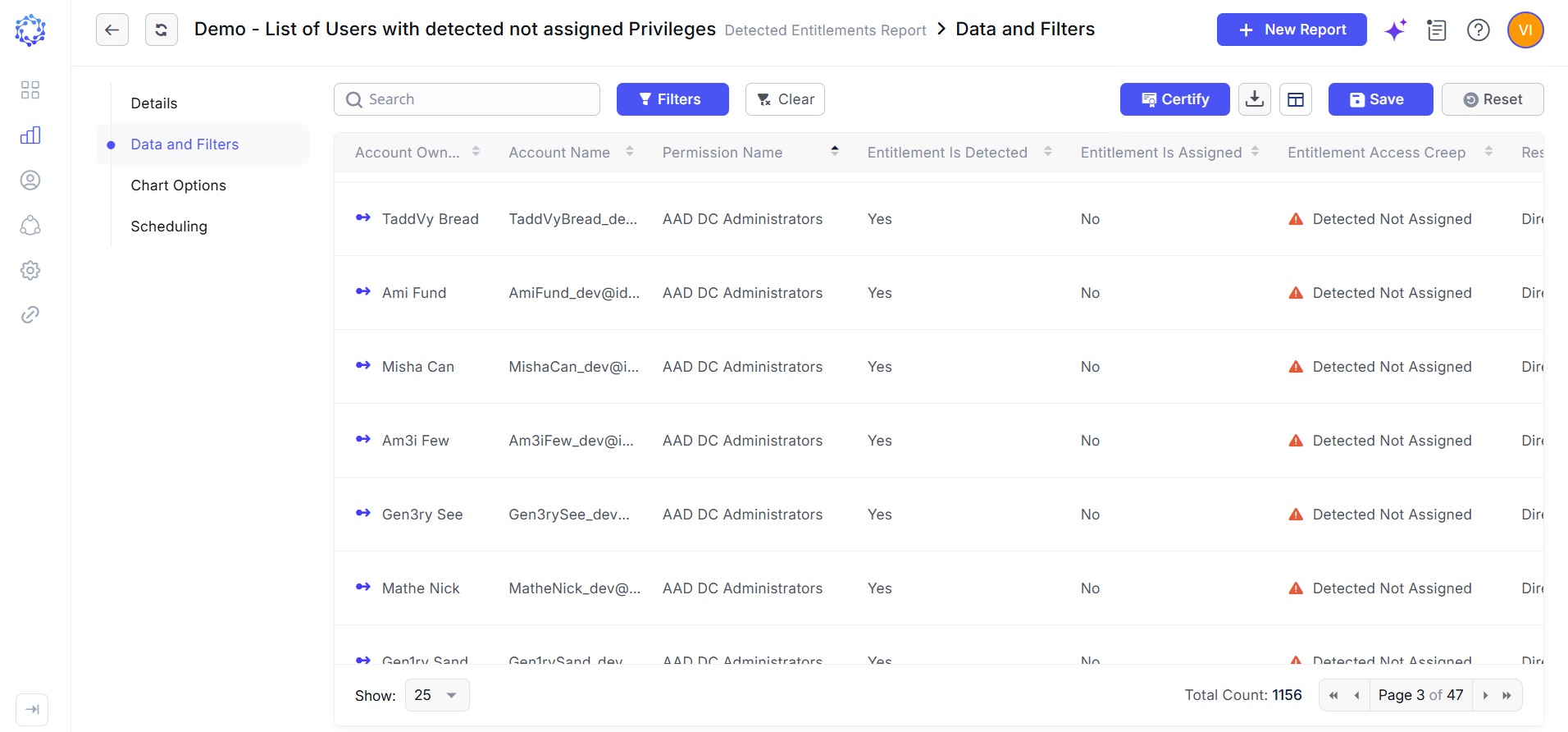The width and height of the screenshot is (1568, 732).
Task: Sort by Entitlement Is Assigned column
Action: pos(1255,152)
